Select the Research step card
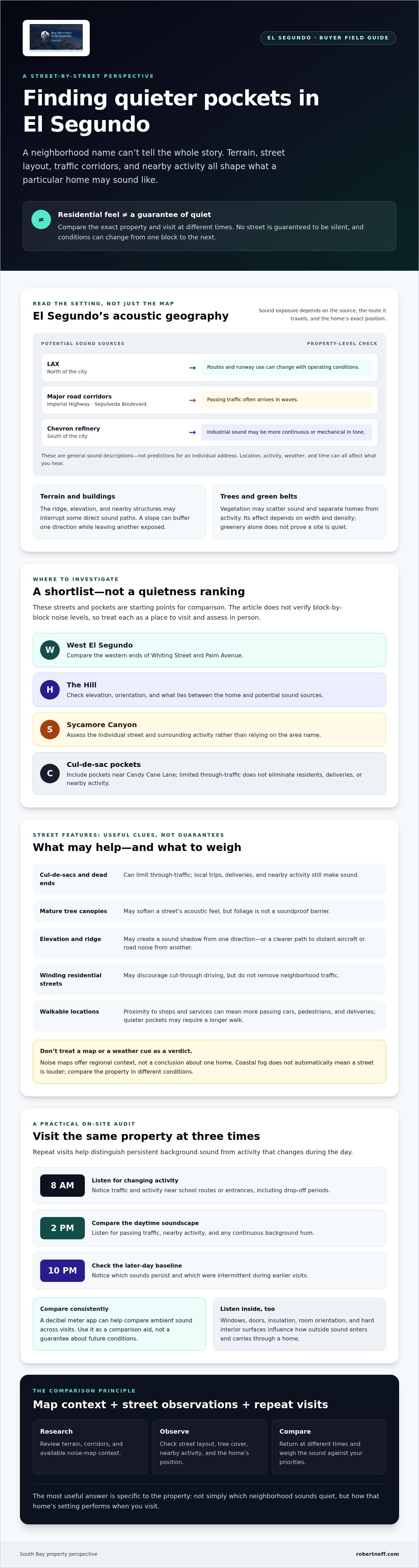 click(x=90, y=1447)
